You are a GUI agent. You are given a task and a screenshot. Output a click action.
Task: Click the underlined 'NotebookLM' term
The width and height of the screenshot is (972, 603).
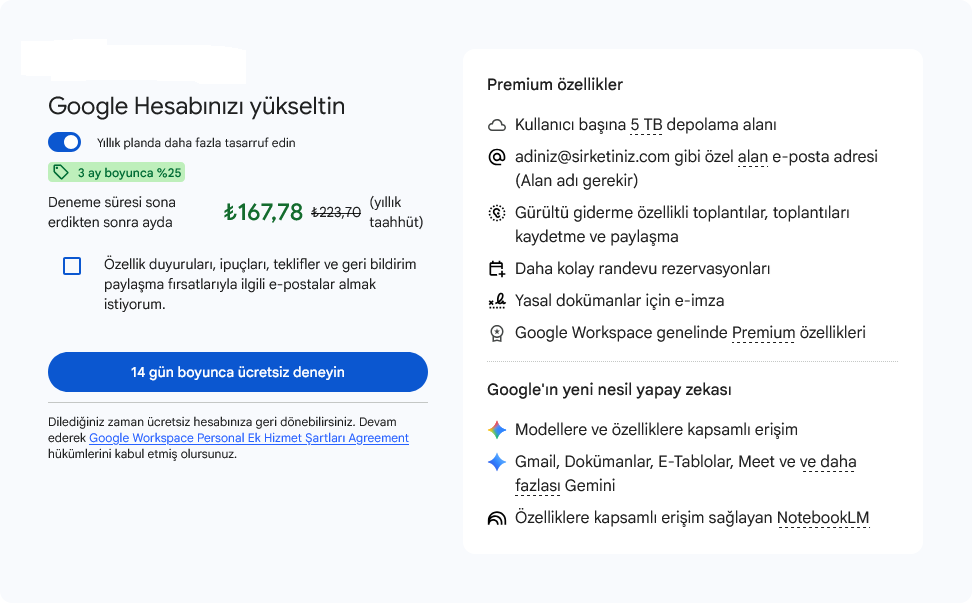pos(823,517)
